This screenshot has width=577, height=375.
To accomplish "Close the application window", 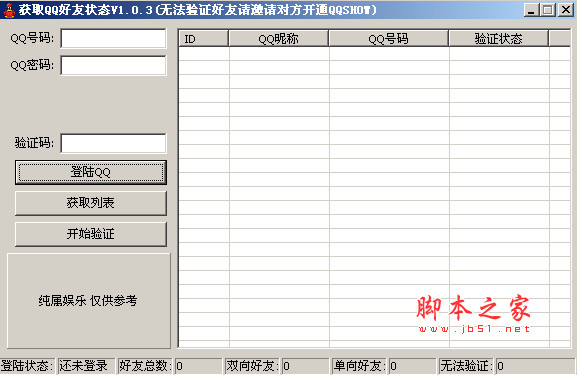I will tap(565, 10).
